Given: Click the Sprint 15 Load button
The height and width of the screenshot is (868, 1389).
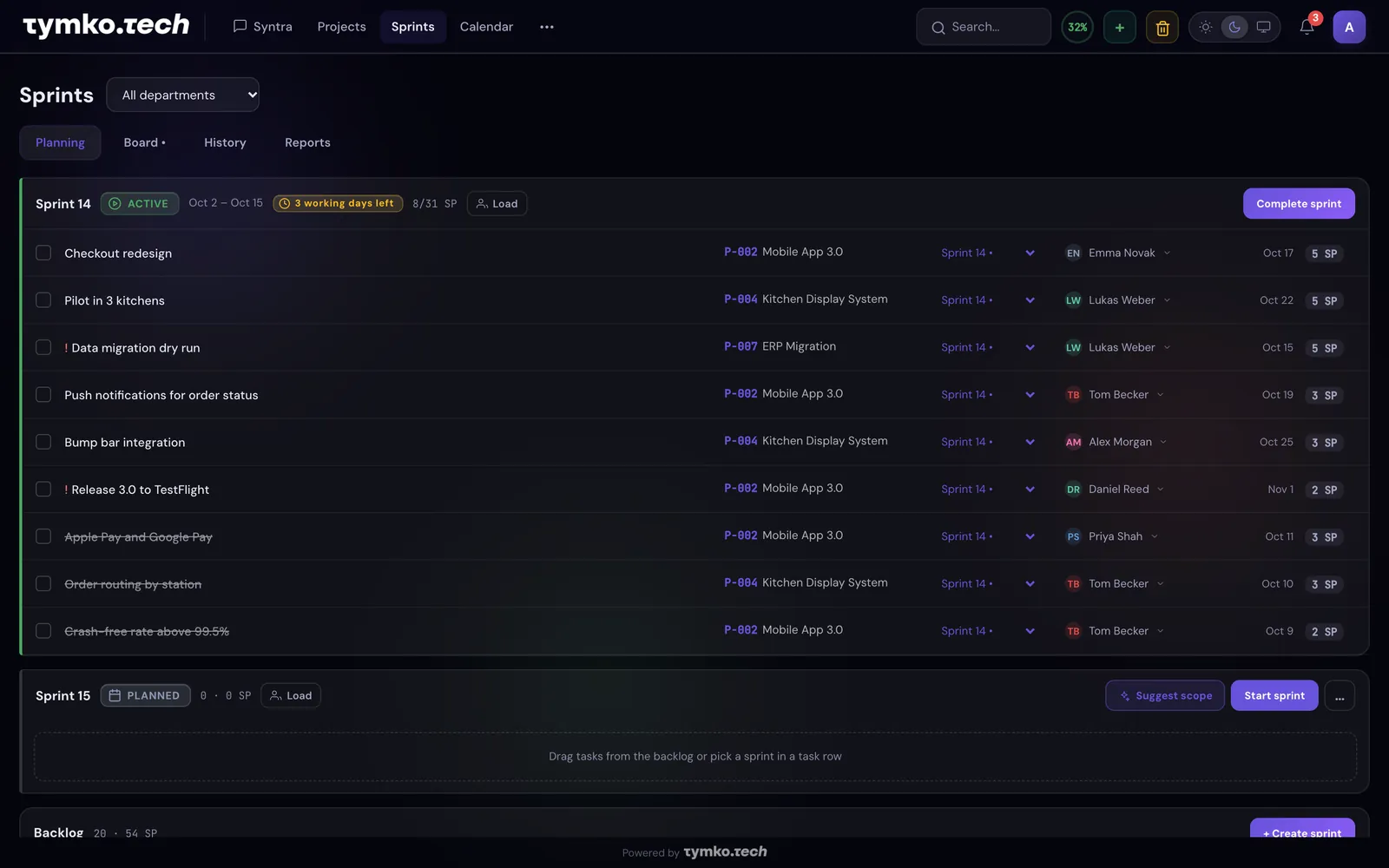Looking at the screenshot, I should tap(291, 695).
